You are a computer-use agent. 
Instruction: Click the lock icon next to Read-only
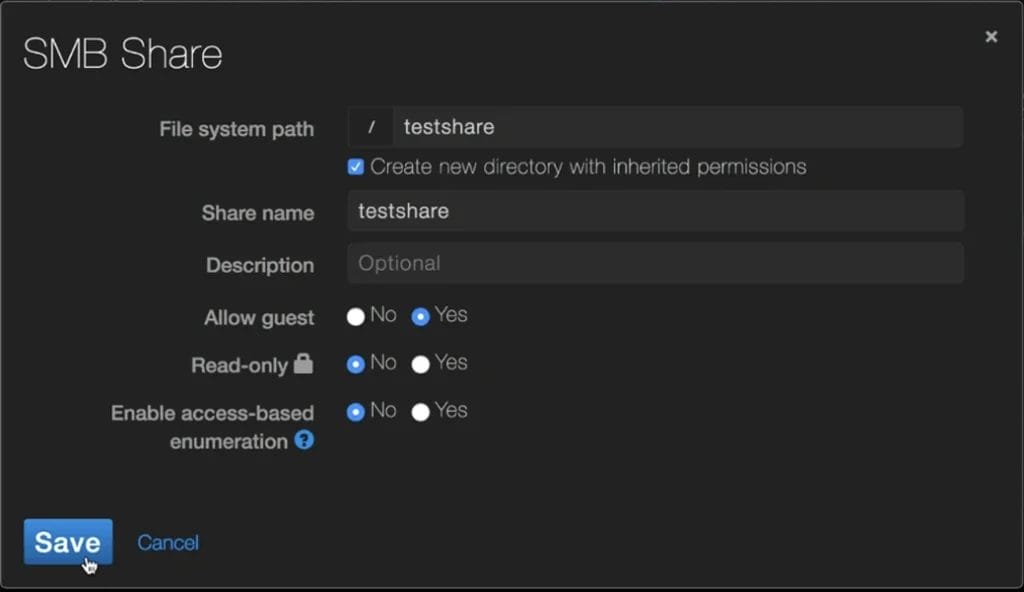pos(303,364)
